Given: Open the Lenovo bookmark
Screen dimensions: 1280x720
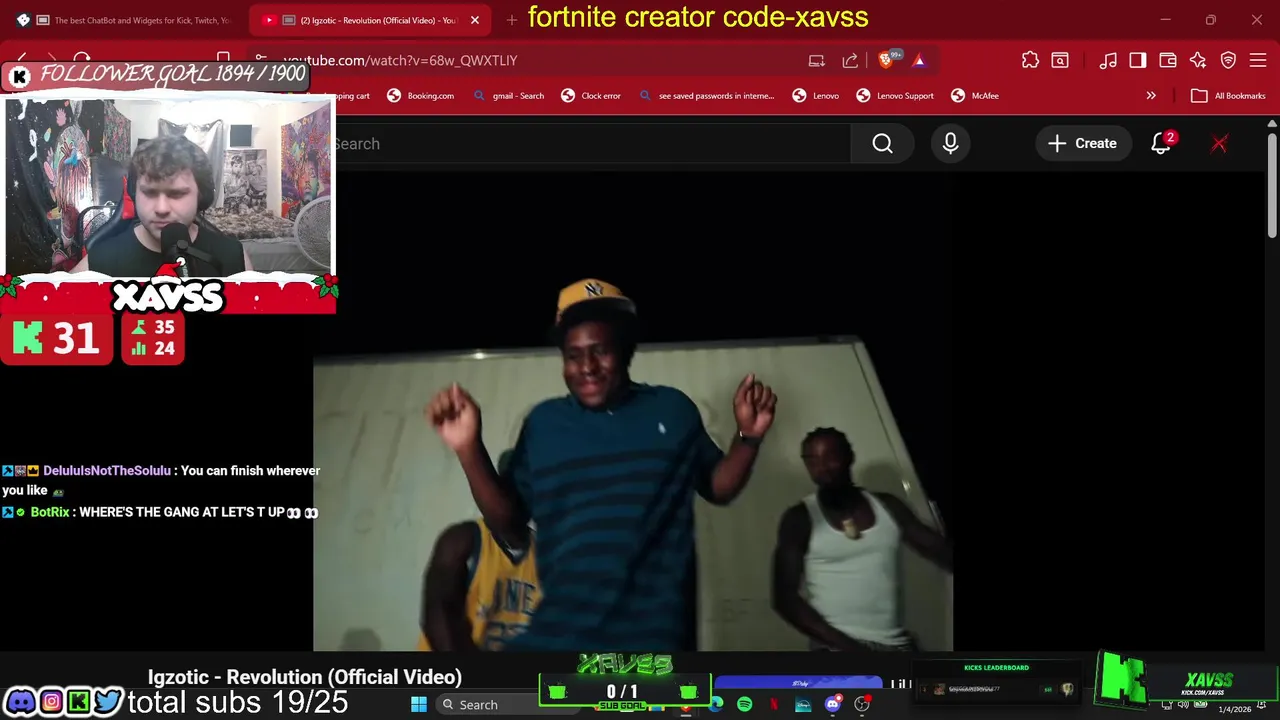Looking at the screenshot, I should [x=816, y=96].
